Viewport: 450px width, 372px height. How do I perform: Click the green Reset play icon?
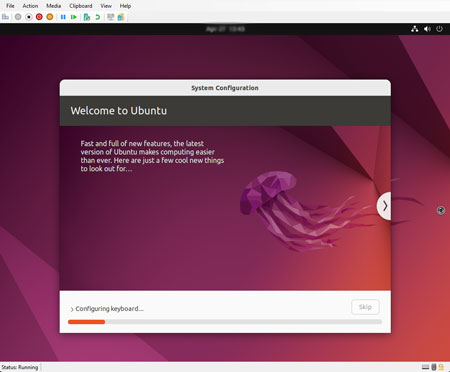[x=74, y=17]
